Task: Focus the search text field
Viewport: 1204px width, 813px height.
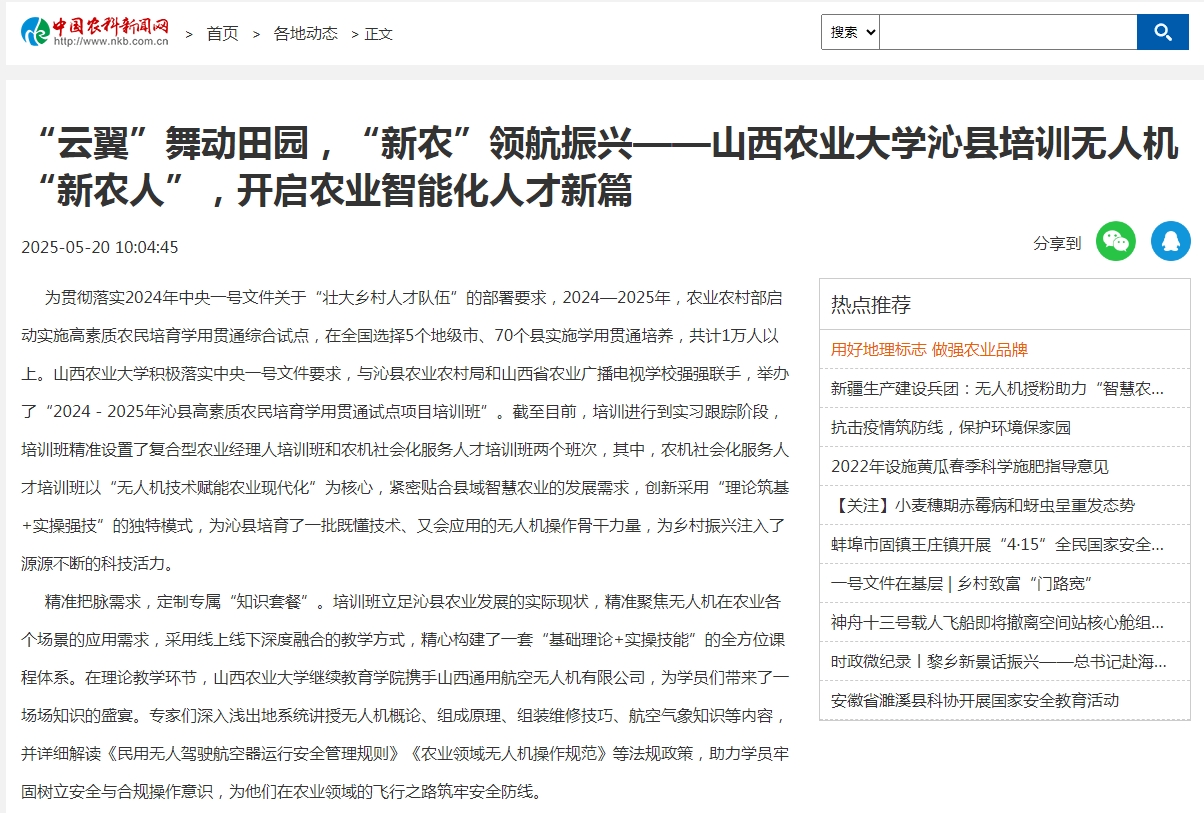Action: pyautogui.click(x=1008, y=32)
